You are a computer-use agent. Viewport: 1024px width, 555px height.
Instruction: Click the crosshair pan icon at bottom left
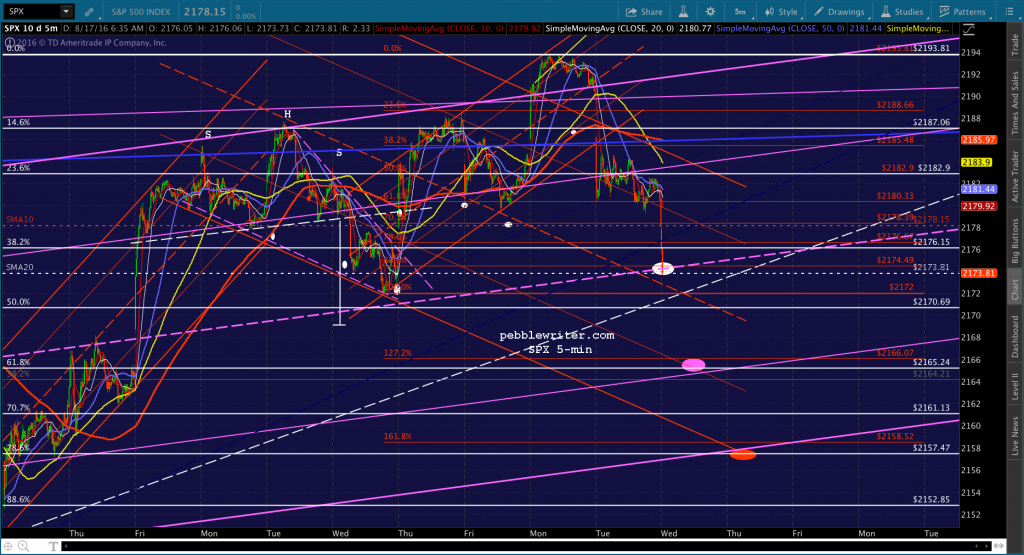8,546
